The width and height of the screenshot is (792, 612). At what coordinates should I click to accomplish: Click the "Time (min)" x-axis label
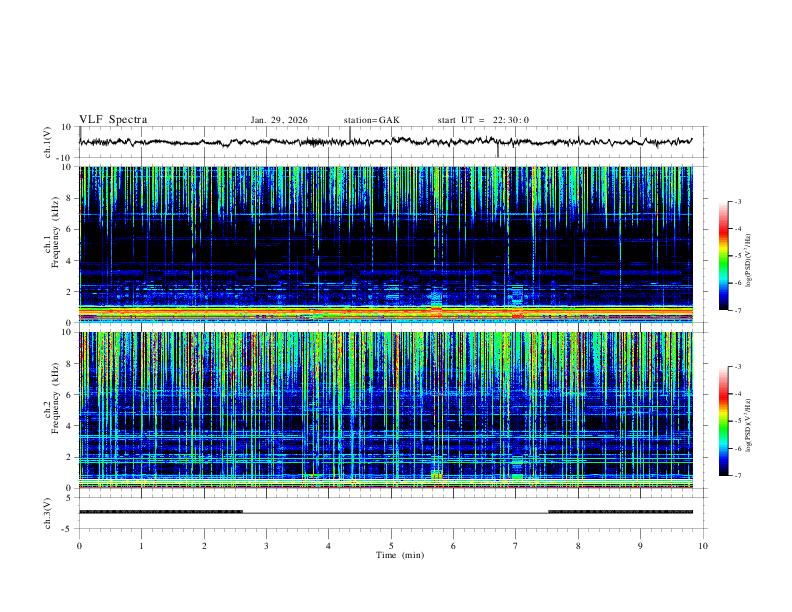[400, 555]
